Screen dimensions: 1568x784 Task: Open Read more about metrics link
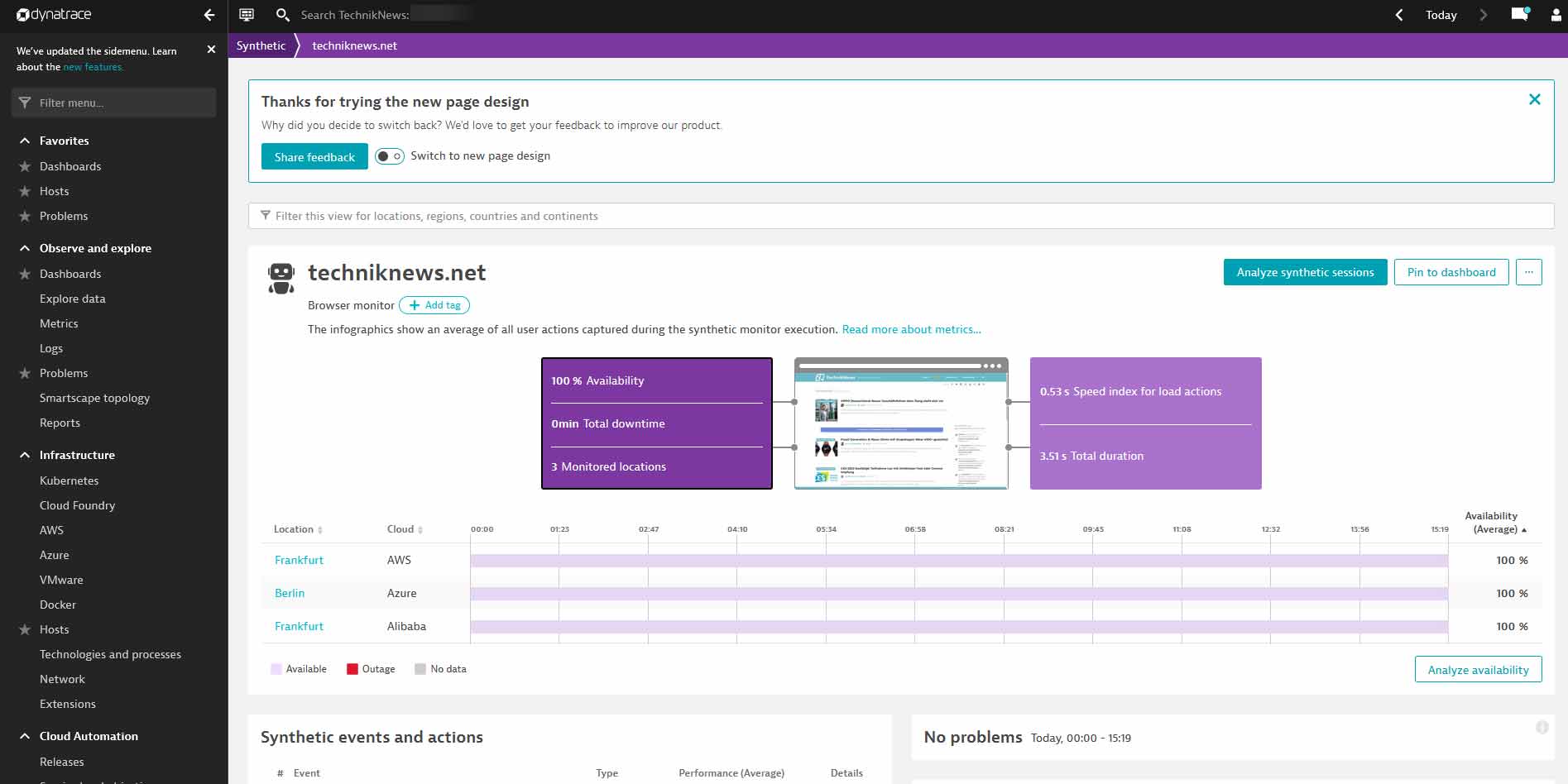click(x=911, y=329)
